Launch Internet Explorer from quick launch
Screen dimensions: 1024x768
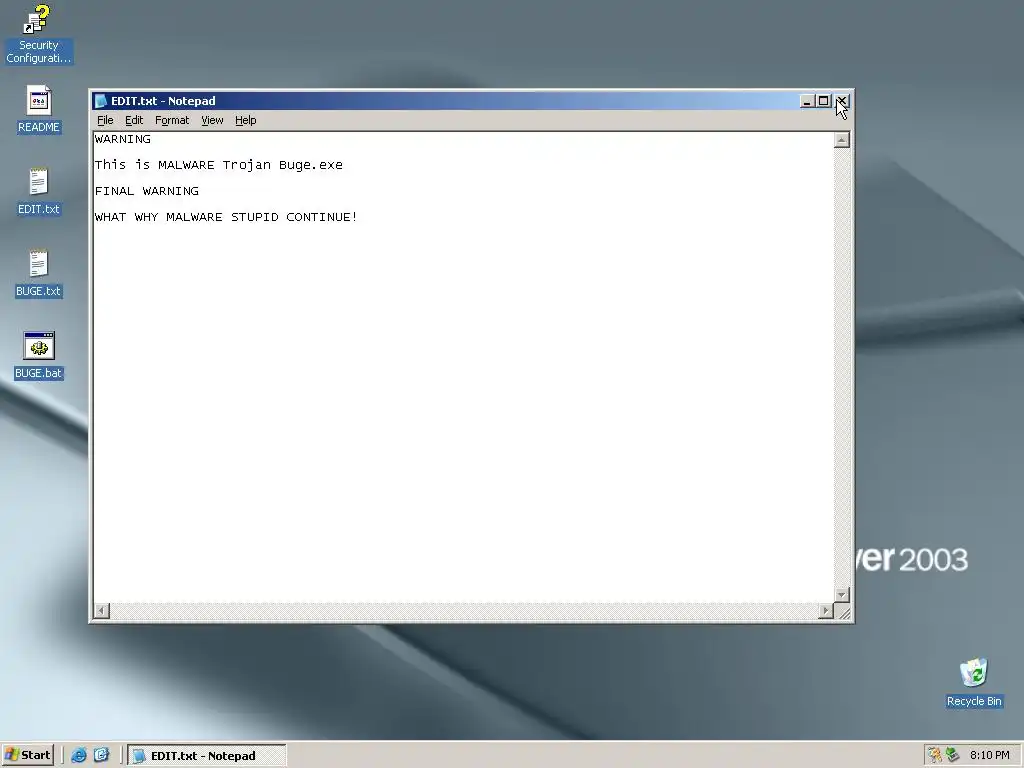point(79,756)
